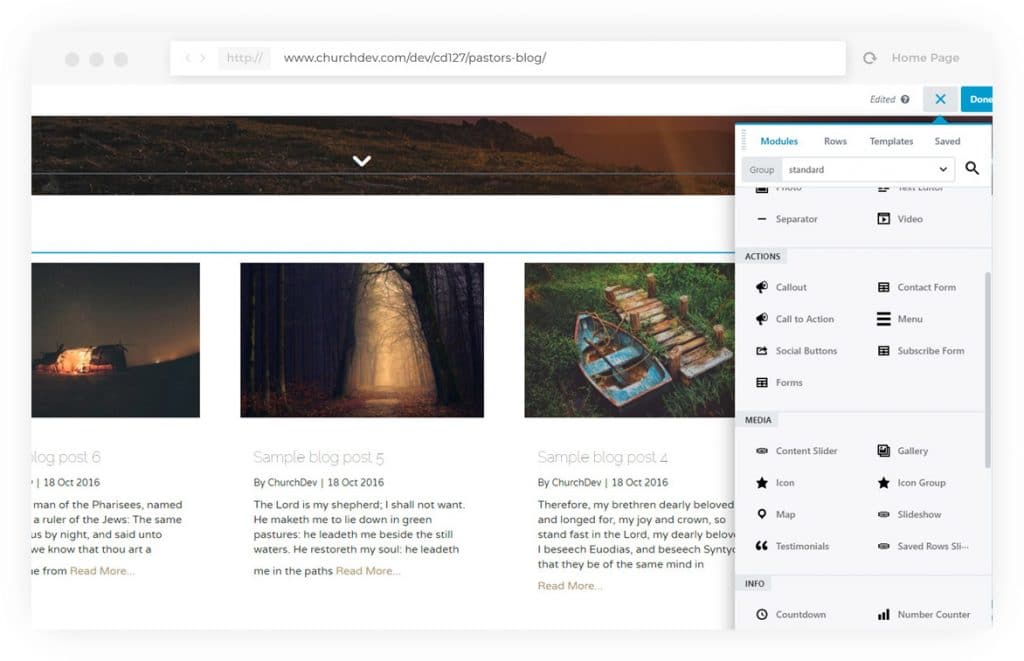Viewport: 1024px width, 661px height.
Task: Click the Map pin module icon
Action: click(761, 514)
